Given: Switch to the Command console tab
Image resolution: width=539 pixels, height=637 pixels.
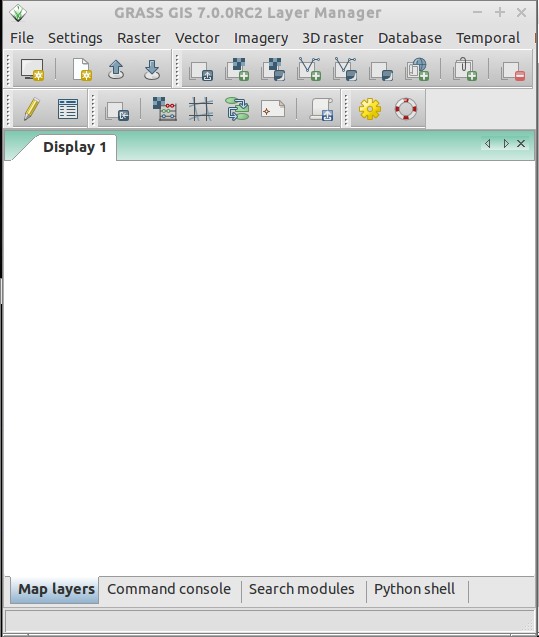Looking at the screenshot, I should click(x=169, y=589).
